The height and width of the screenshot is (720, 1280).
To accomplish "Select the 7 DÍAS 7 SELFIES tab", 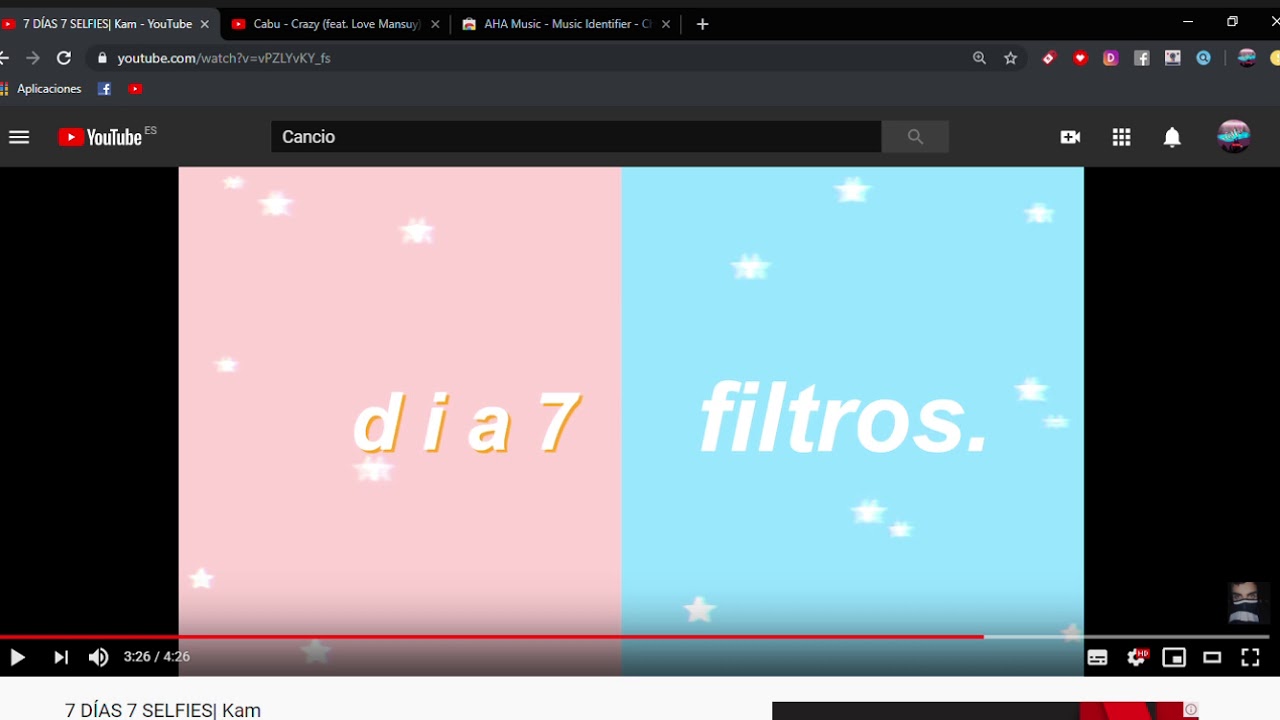I will click(108, 24).
